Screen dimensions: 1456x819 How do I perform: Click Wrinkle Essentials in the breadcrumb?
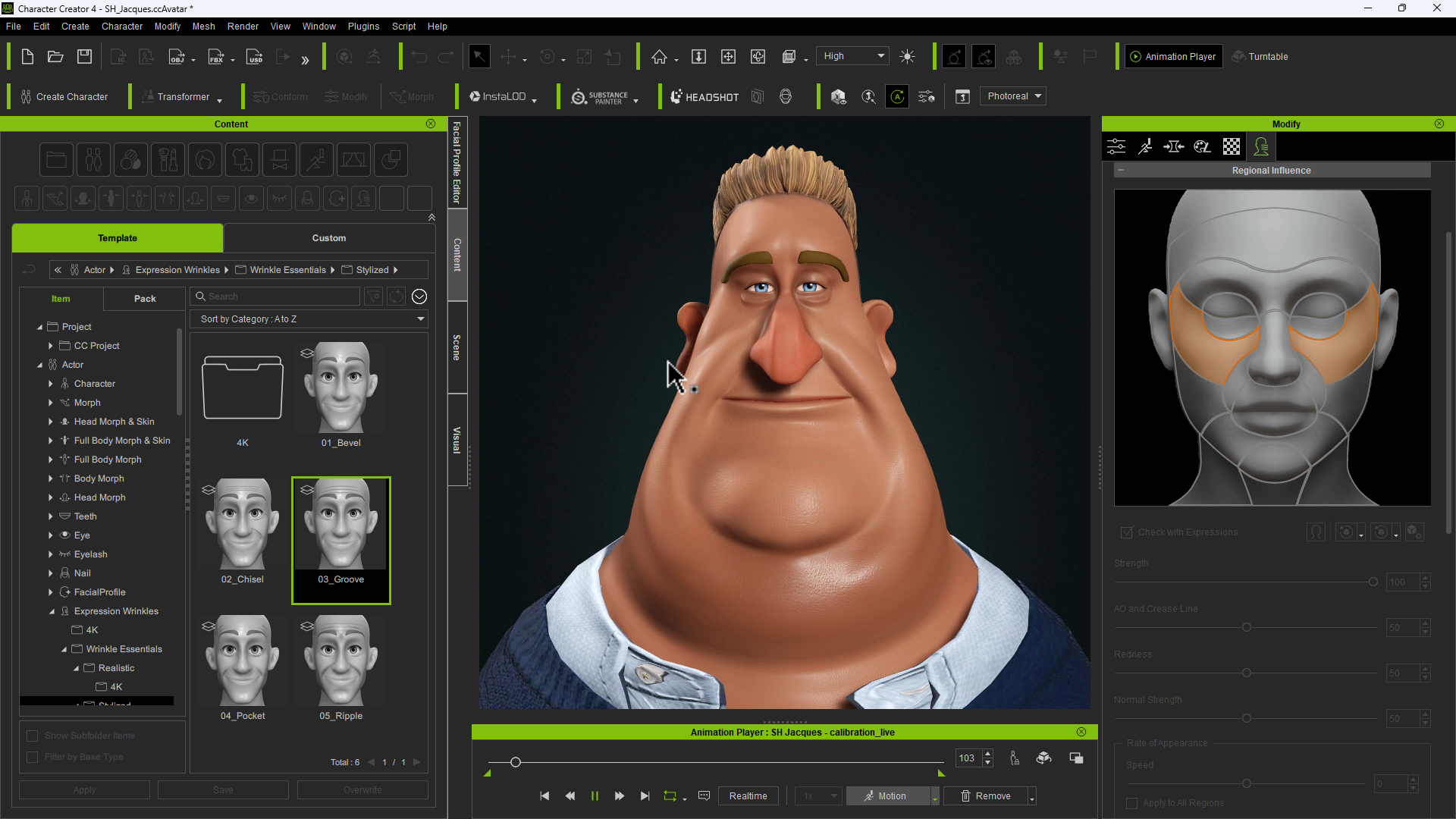[287, 270]
